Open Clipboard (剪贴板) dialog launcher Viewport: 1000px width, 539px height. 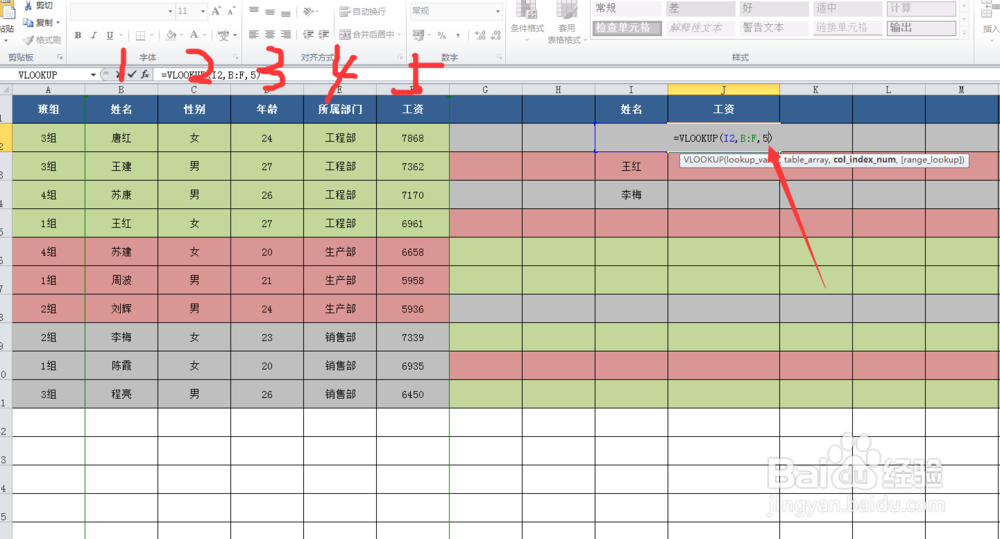pyautogui.click(x=60, y=57)
